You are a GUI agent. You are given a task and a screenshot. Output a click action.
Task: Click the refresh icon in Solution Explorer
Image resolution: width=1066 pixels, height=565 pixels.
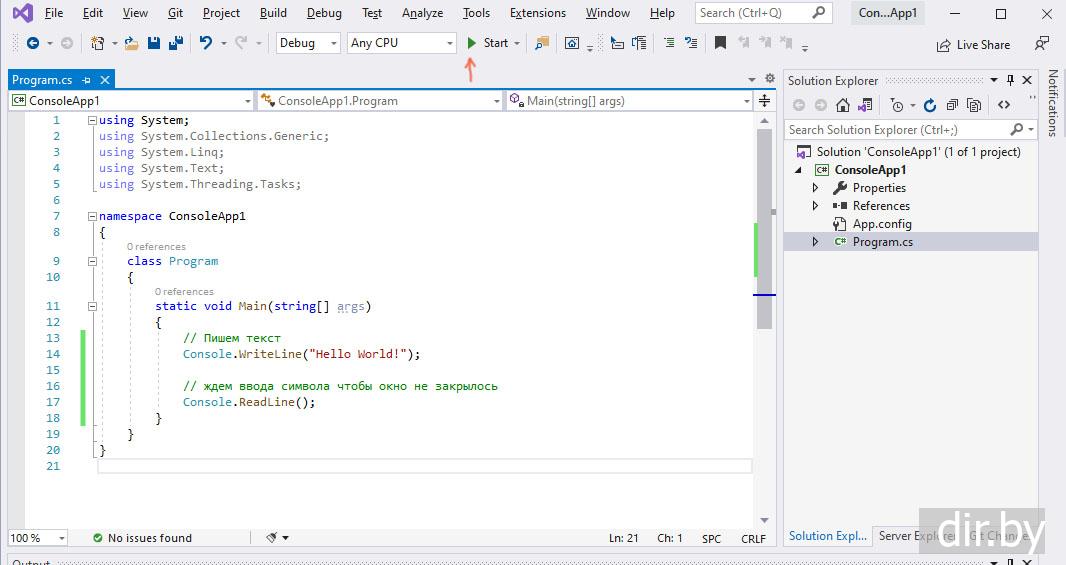(929, 105)
